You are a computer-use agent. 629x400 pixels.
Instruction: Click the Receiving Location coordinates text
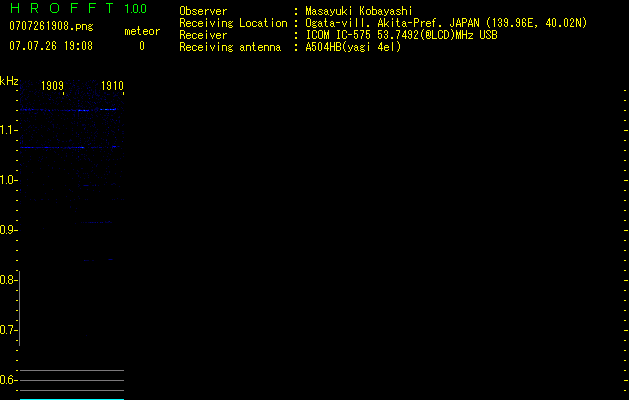(446, 23)
